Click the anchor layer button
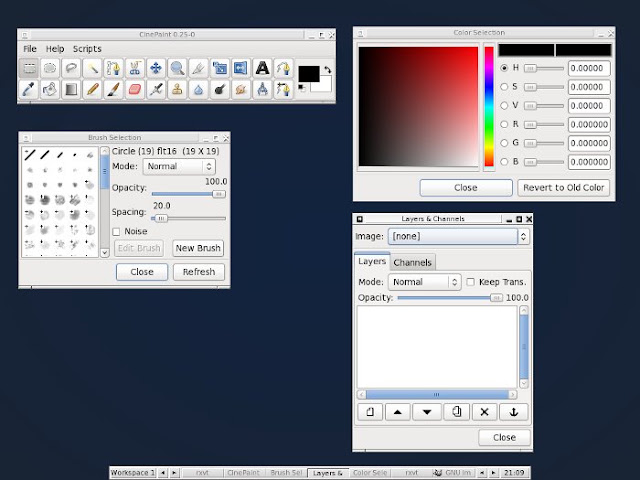Viewport: 640px width, 480px height. [x=514, y=412]
